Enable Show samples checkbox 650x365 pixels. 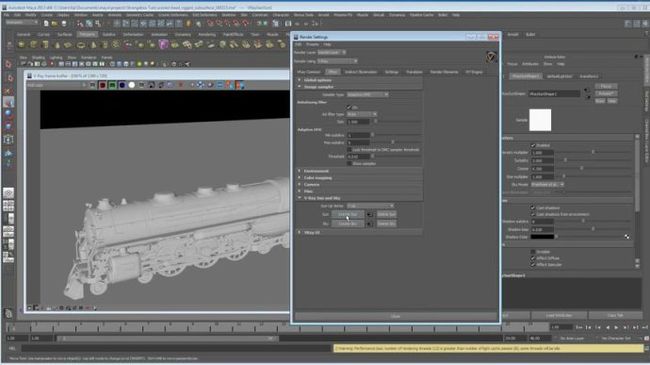coord(349,163)
